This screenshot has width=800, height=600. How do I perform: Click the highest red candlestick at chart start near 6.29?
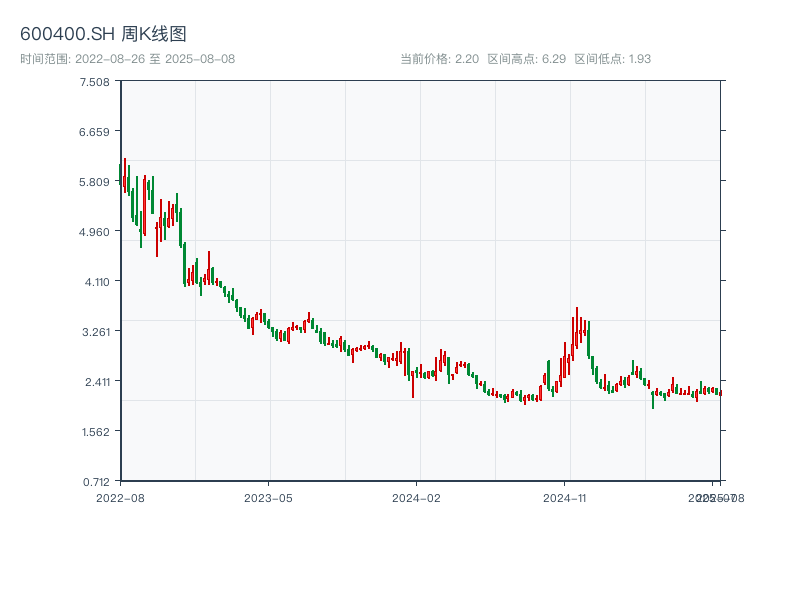click(x=124, y=175)
